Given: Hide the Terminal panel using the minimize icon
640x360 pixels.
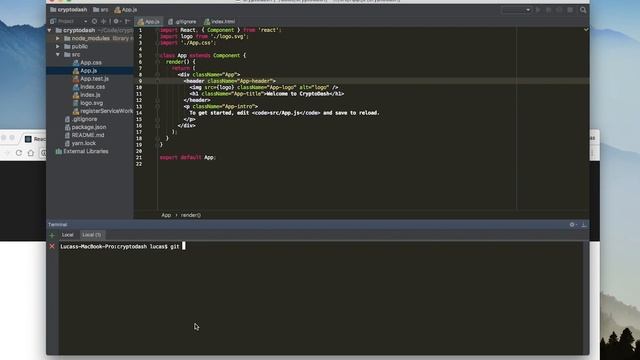Looking at the screenshot, I should [x=584, y=224].
